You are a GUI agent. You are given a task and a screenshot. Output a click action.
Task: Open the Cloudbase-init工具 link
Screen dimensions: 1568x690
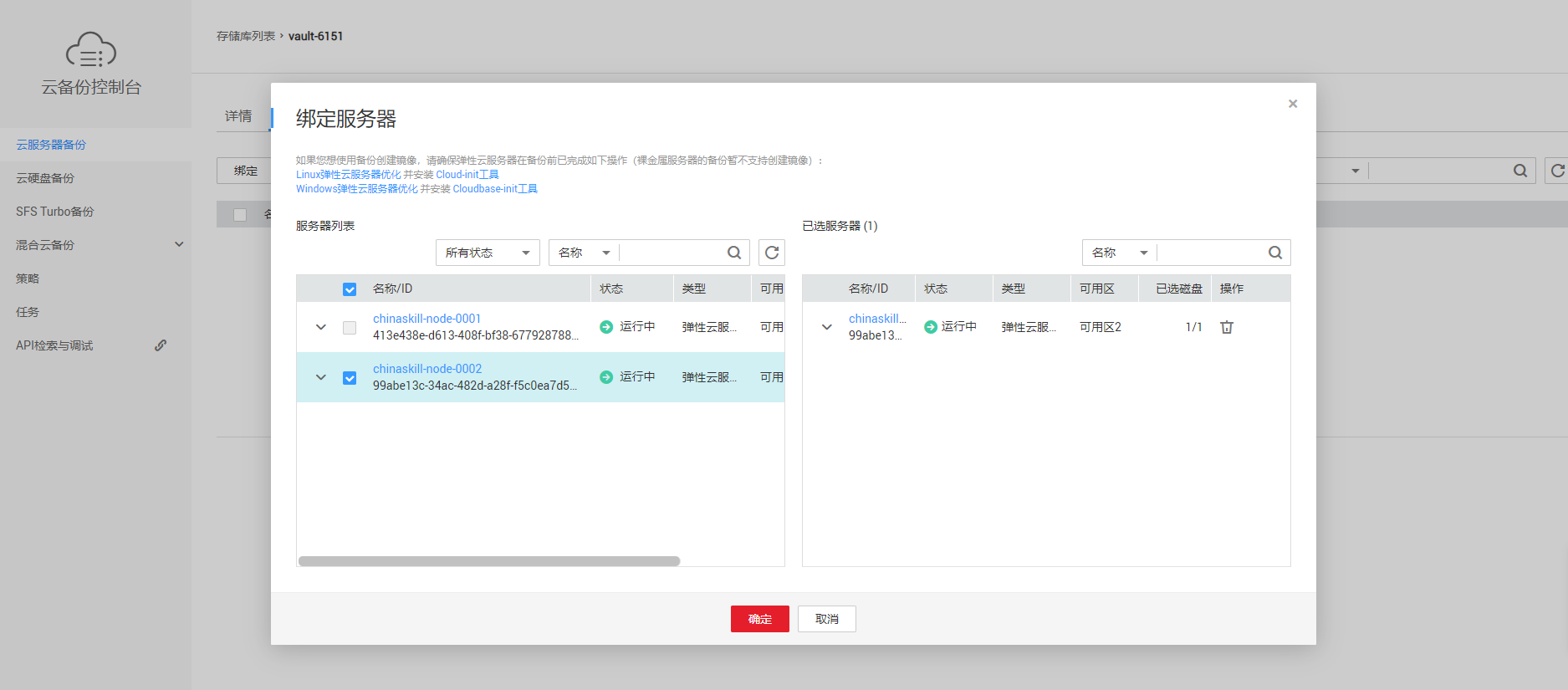pyautogui.click(x=495, y=189)
